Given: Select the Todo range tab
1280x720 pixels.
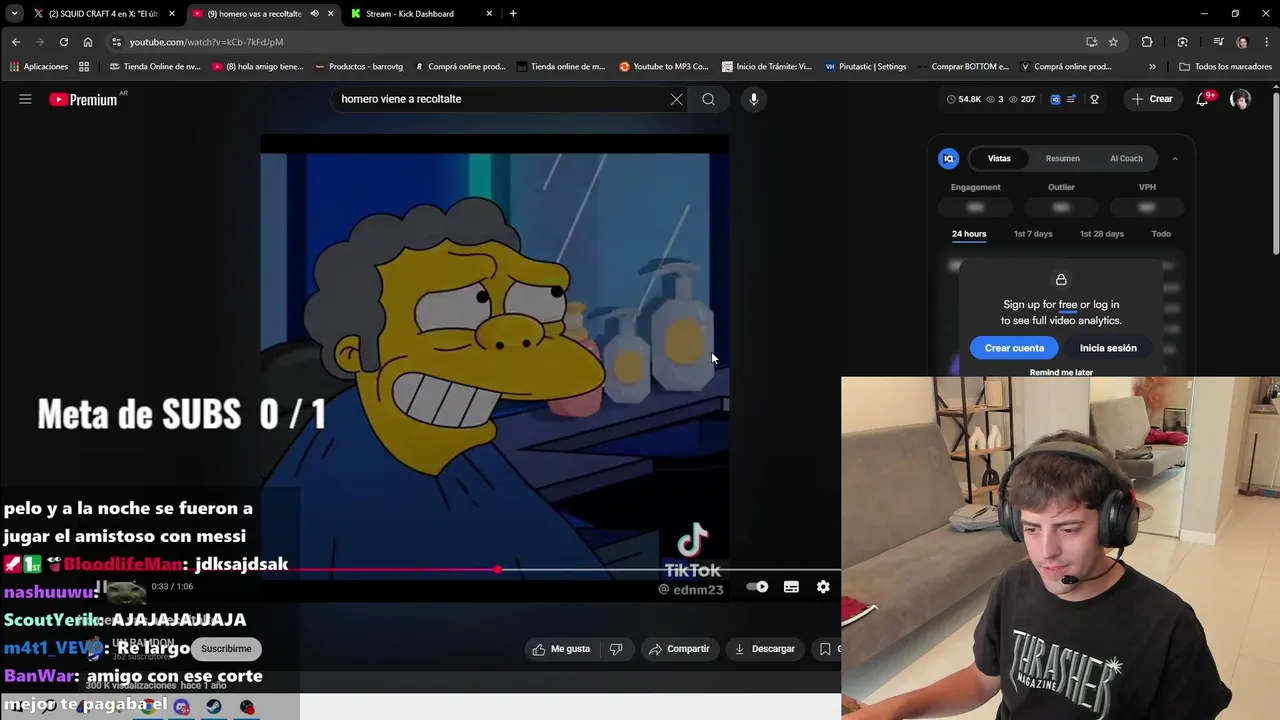Looking at the screenshot, I should (1161, 234).
